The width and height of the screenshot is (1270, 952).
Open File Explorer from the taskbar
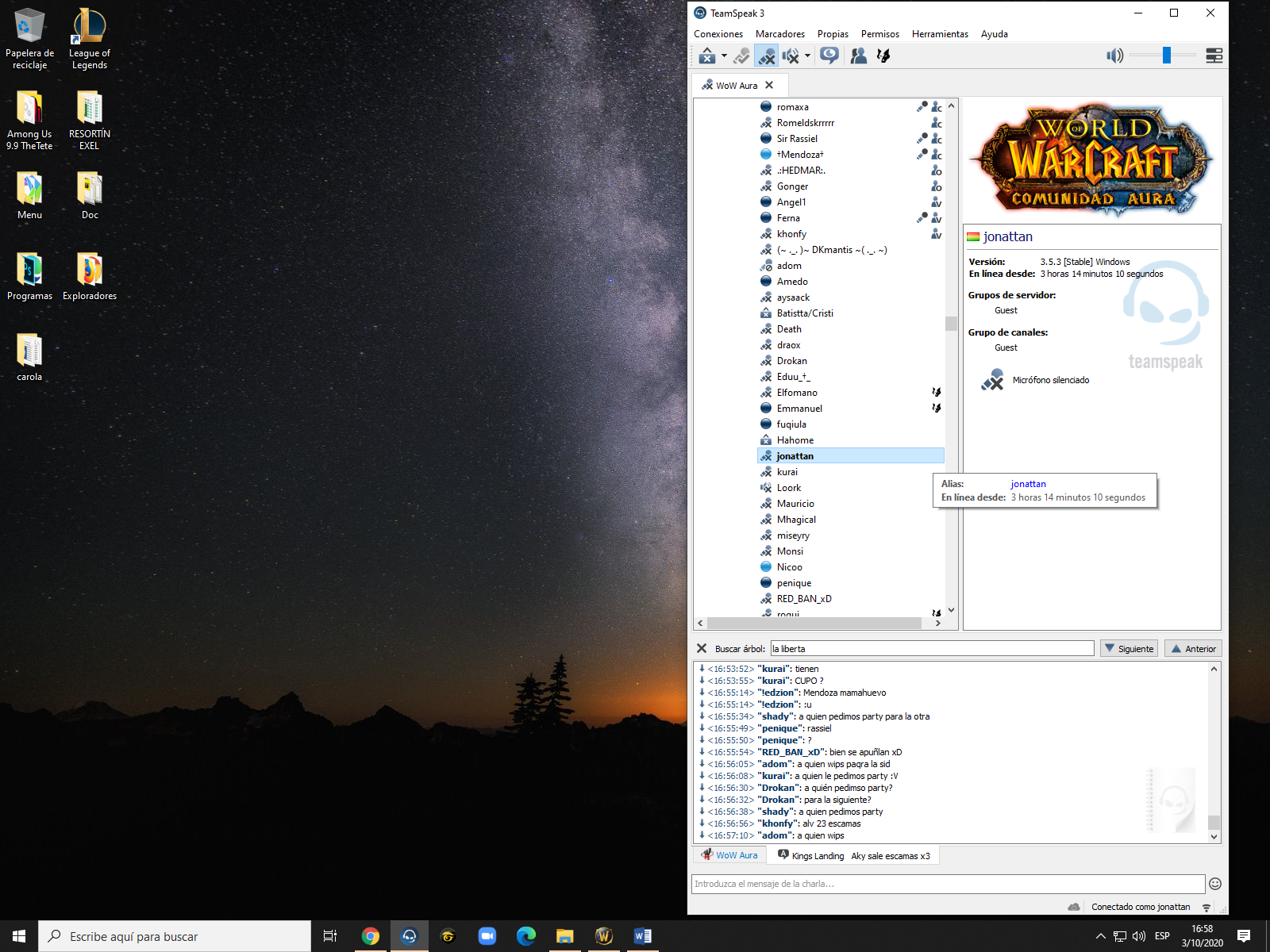565,936
